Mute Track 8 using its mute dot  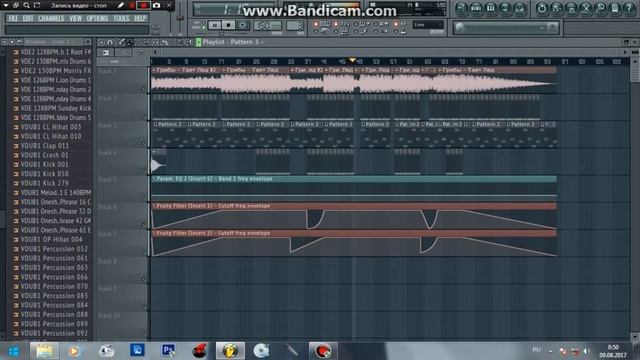[x=143, y=279]
